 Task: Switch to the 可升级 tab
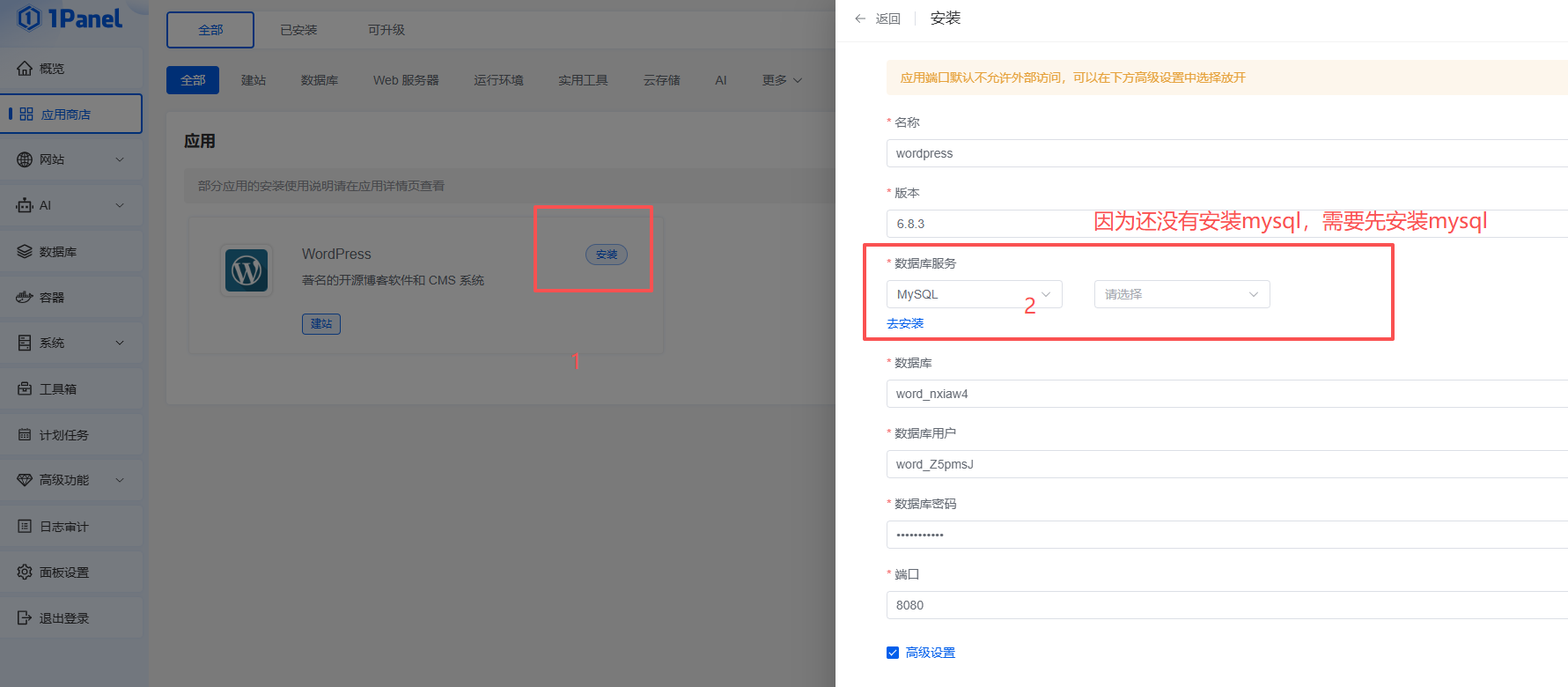coord(386,30)
